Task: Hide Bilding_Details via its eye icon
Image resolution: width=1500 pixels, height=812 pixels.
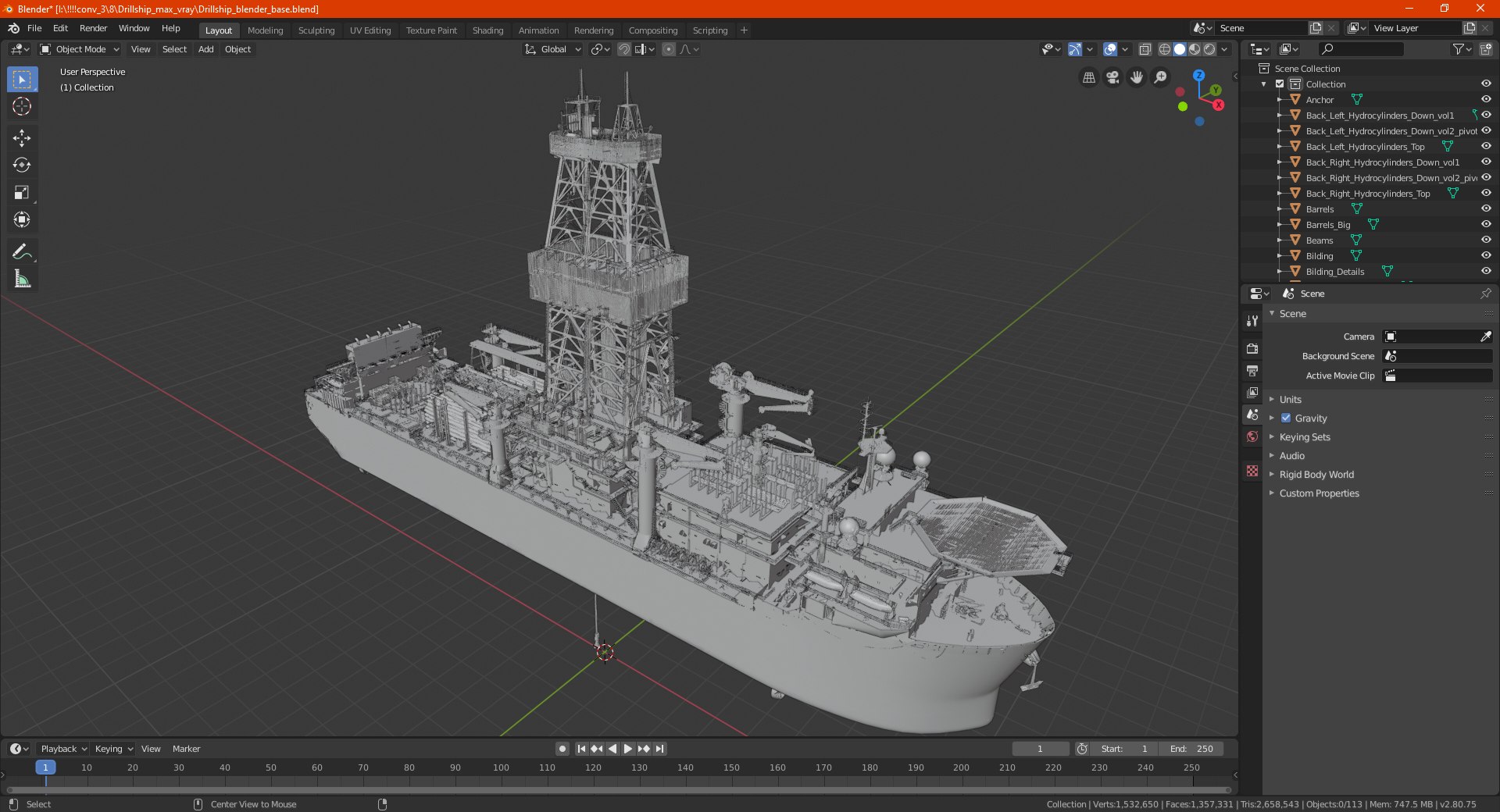Action: pos(1486,271)
